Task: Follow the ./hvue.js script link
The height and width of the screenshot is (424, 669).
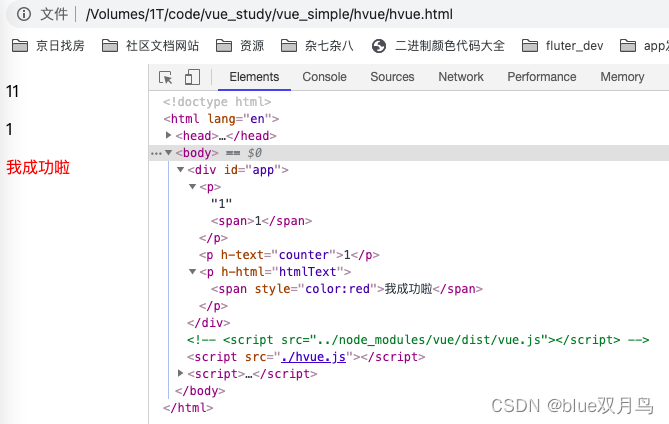Action: [313, 357]
